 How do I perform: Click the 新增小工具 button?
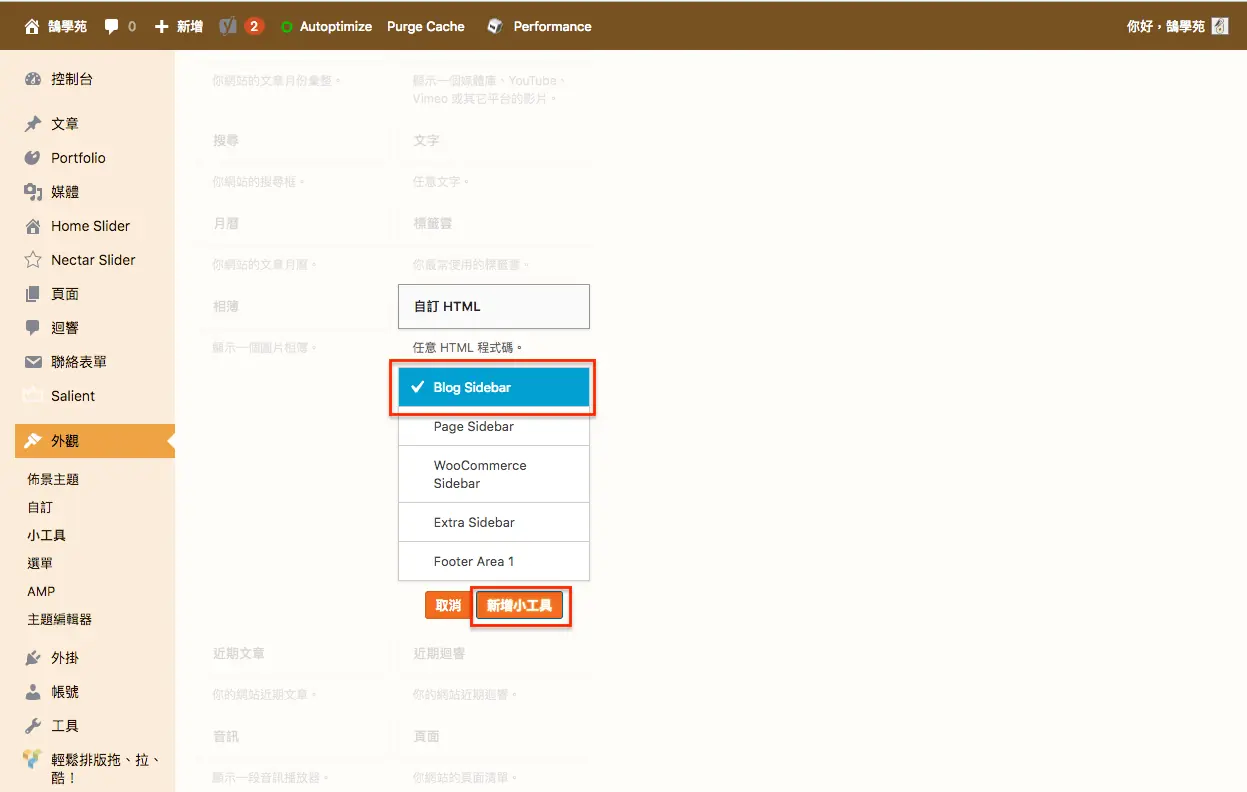click(520, 606)
